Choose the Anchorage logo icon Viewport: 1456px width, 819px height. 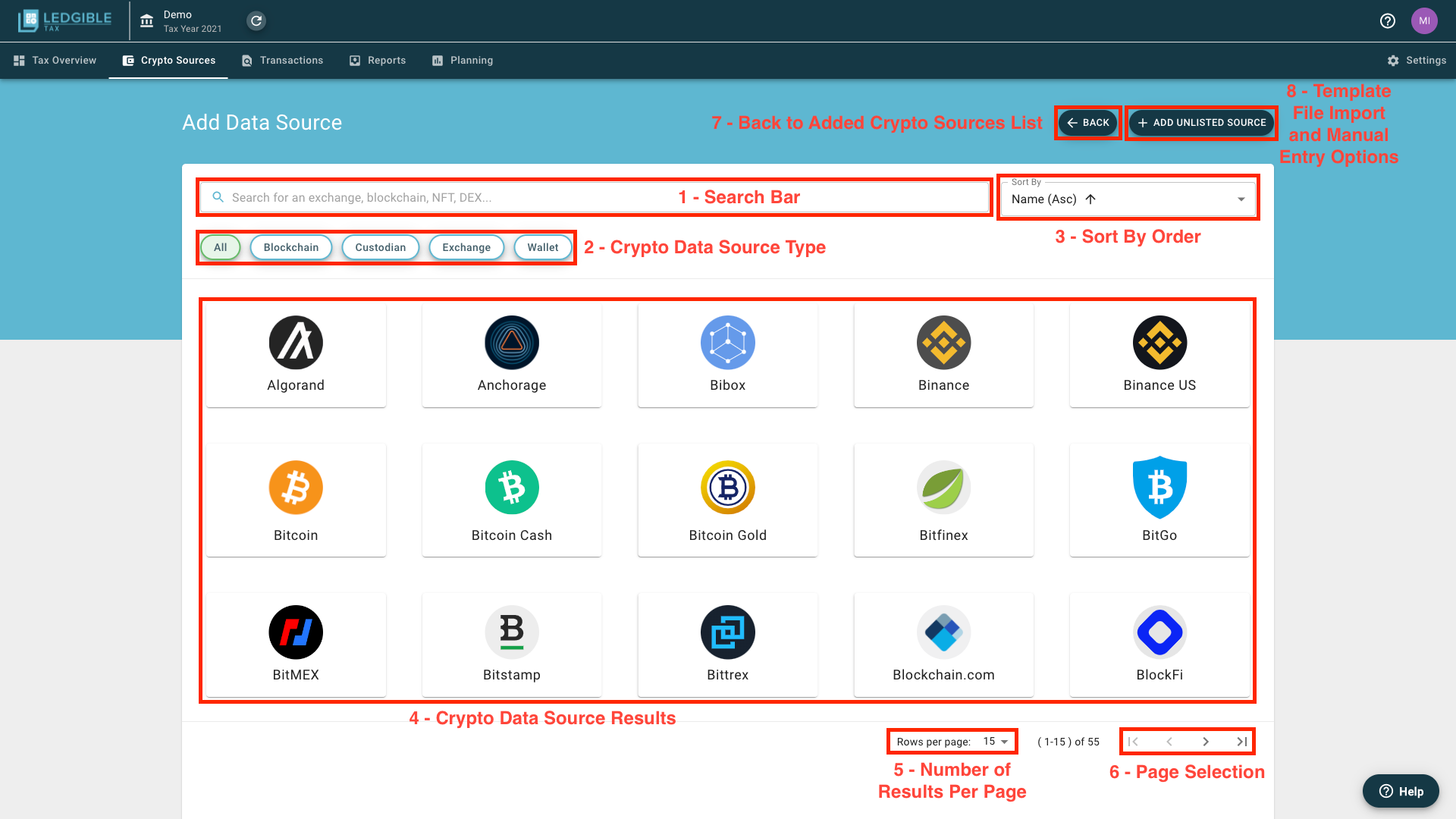(x=512, y=343)
